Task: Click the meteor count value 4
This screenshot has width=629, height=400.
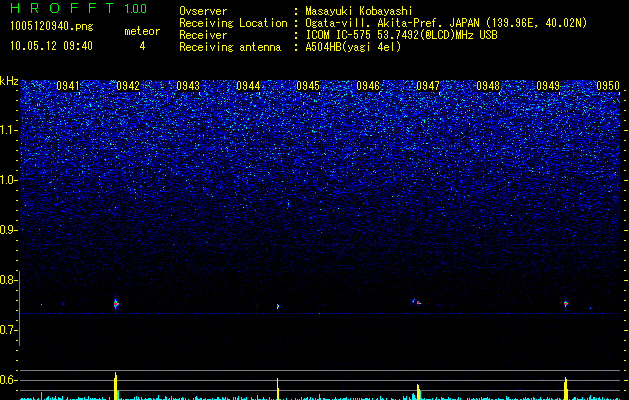Action: [142, 46]
